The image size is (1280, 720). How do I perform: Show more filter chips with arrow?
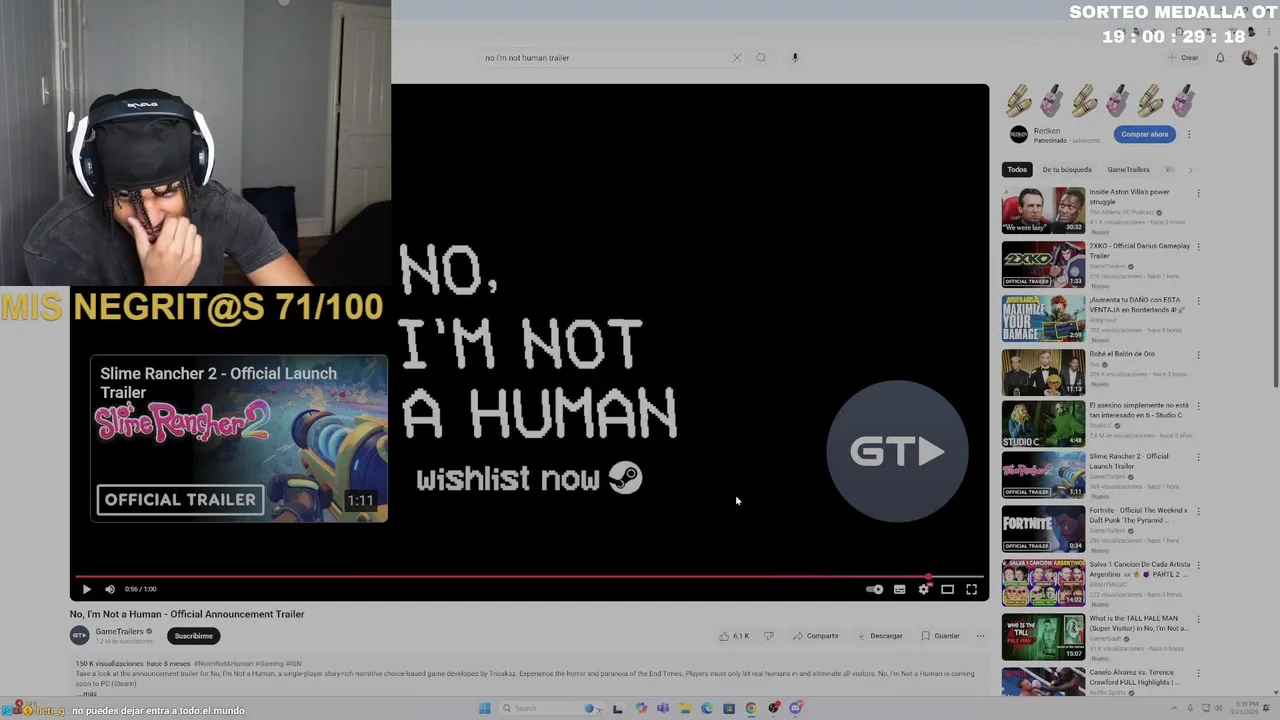pos(1190,170)
